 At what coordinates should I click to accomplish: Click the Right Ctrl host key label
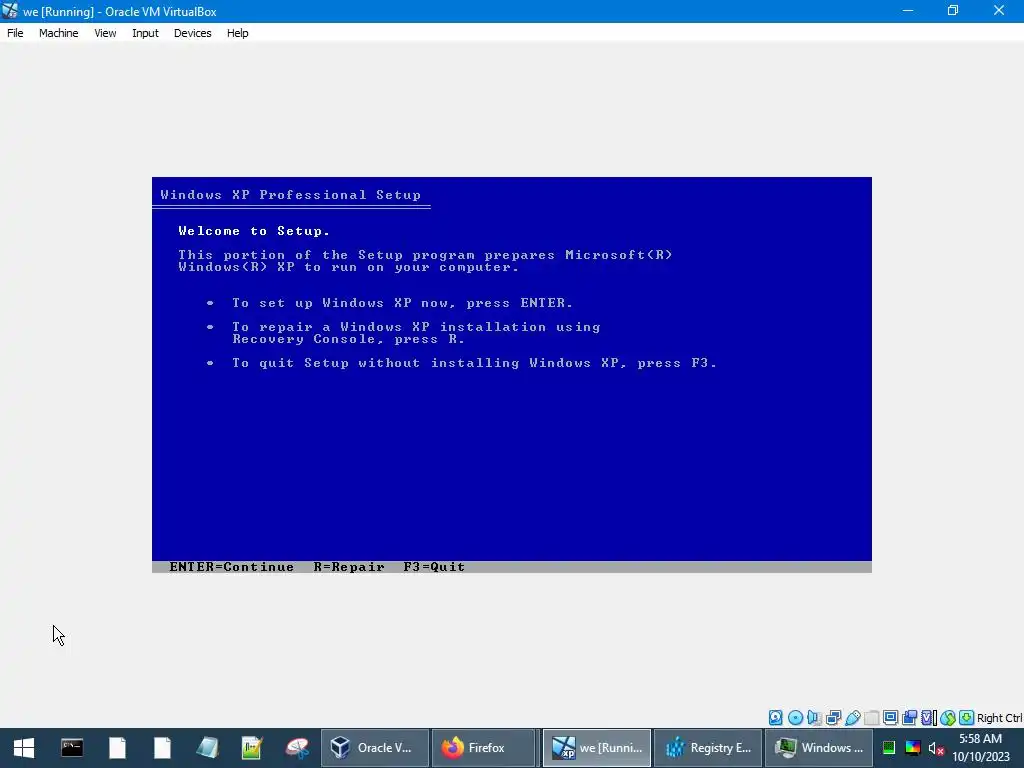coord(999,718)
